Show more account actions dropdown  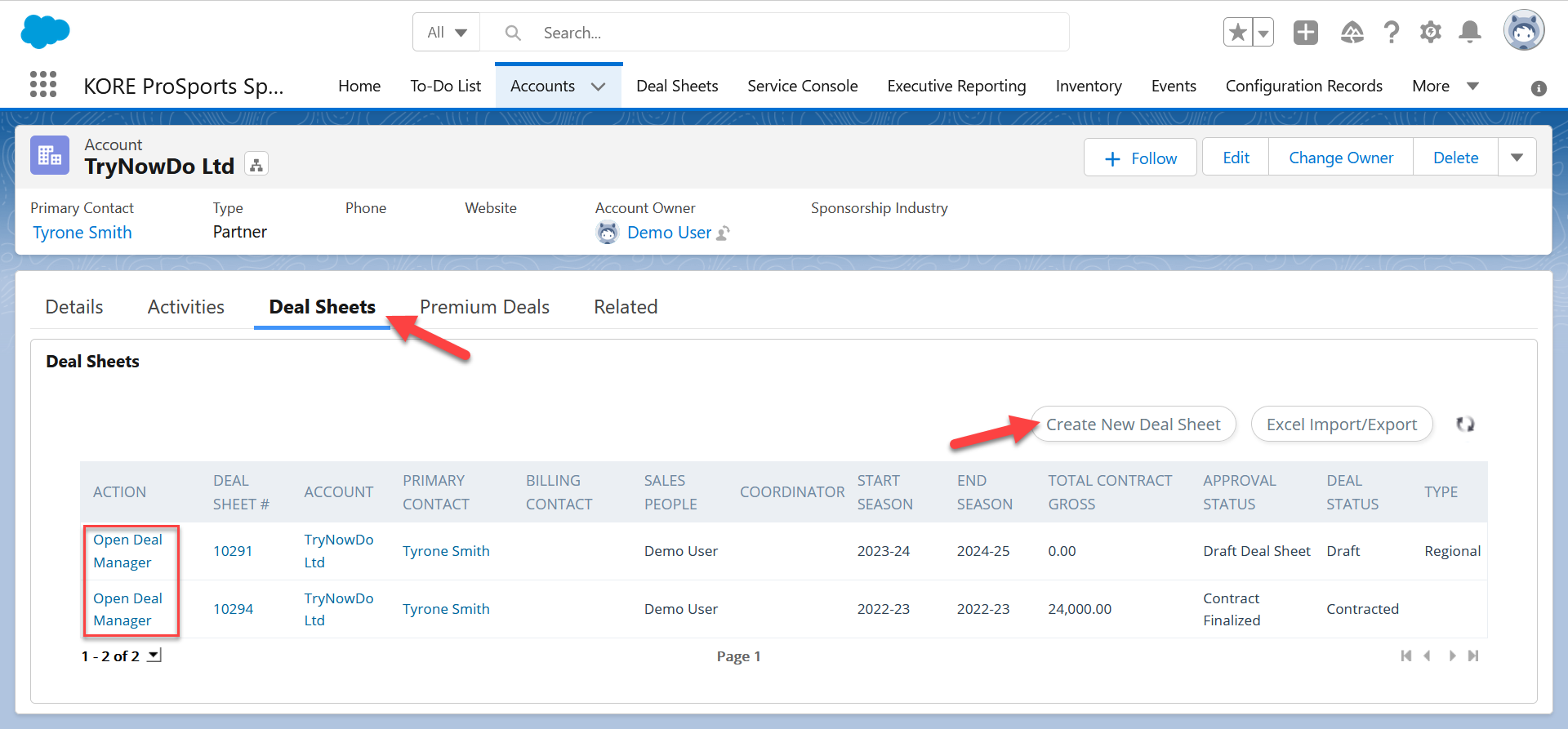(1517, 158)
